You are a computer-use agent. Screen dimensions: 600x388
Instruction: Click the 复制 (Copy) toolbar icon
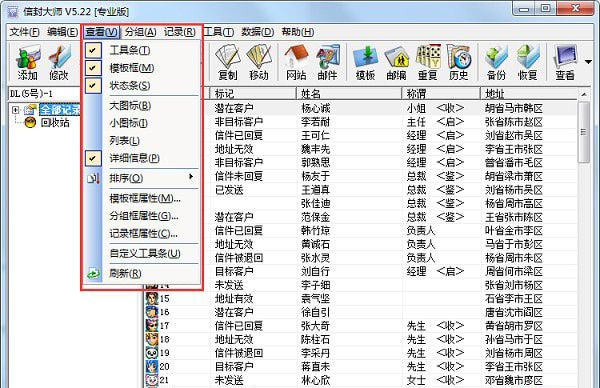click(228, 62)
